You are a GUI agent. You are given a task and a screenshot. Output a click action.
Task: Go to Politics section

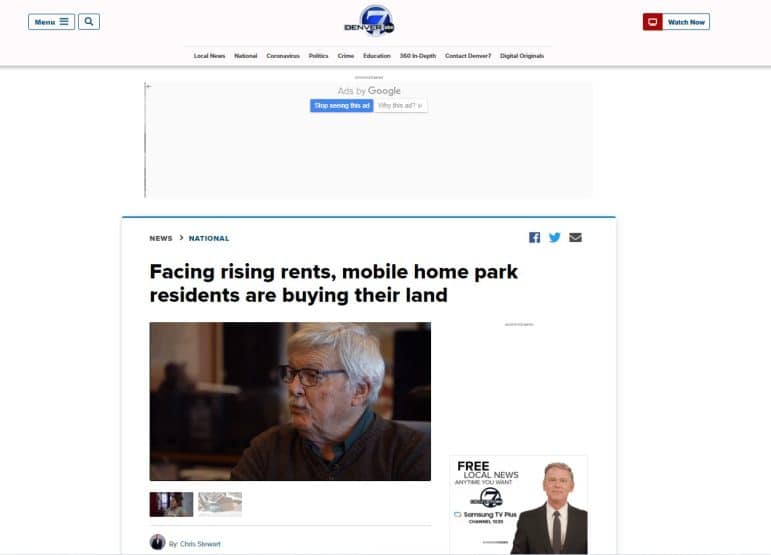pos(318,56)
